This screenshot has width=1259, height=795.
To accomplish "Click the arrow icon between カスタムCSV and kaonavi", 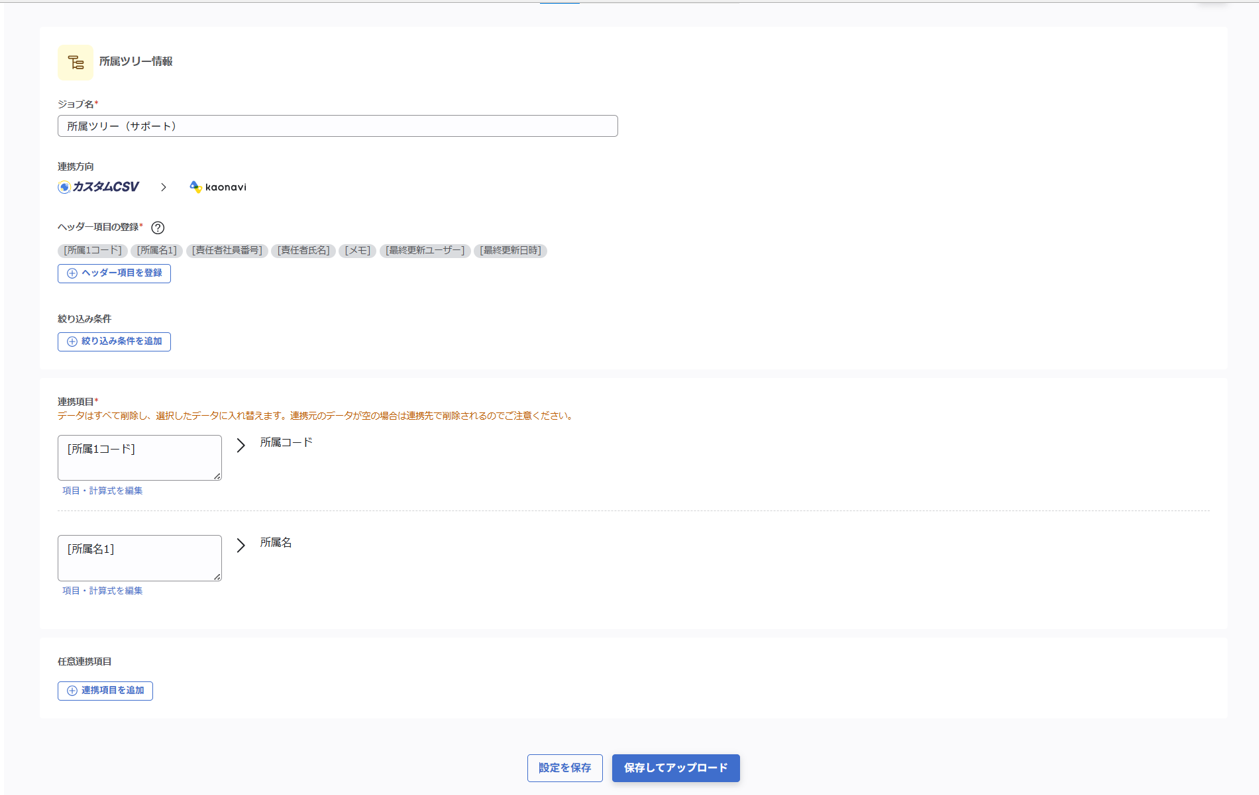I will click(x=163, y=186).
